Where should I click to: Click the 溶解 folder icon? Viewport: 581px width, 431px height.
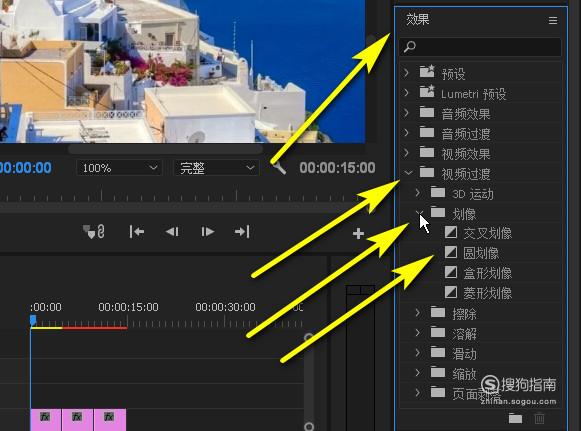438,332
